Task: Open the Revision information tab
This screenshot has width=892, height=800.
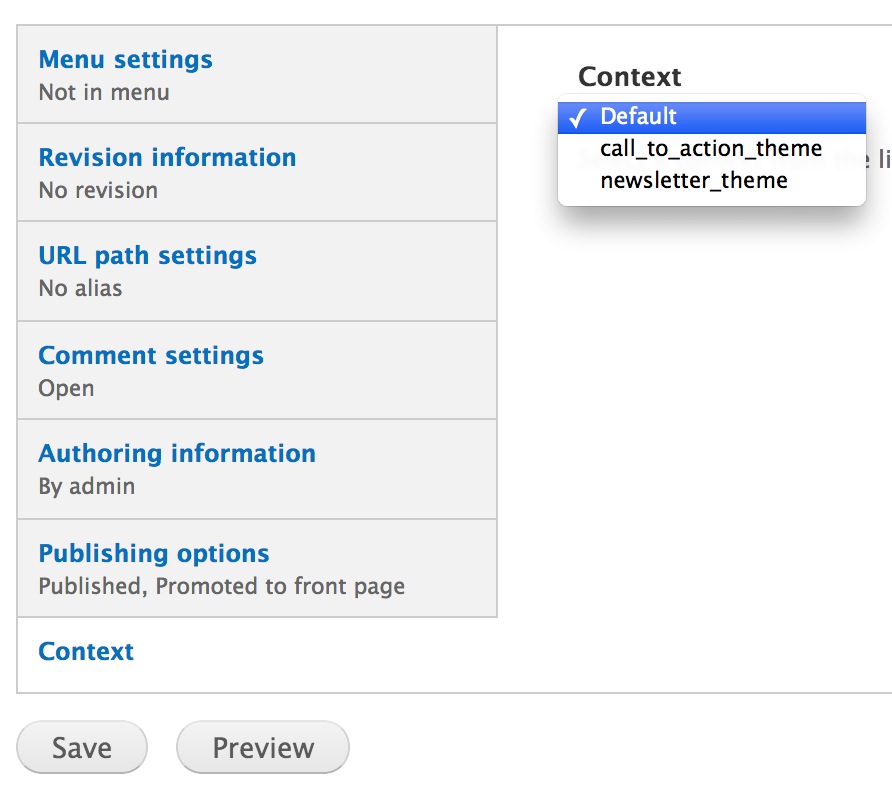Action: (167, 157)
